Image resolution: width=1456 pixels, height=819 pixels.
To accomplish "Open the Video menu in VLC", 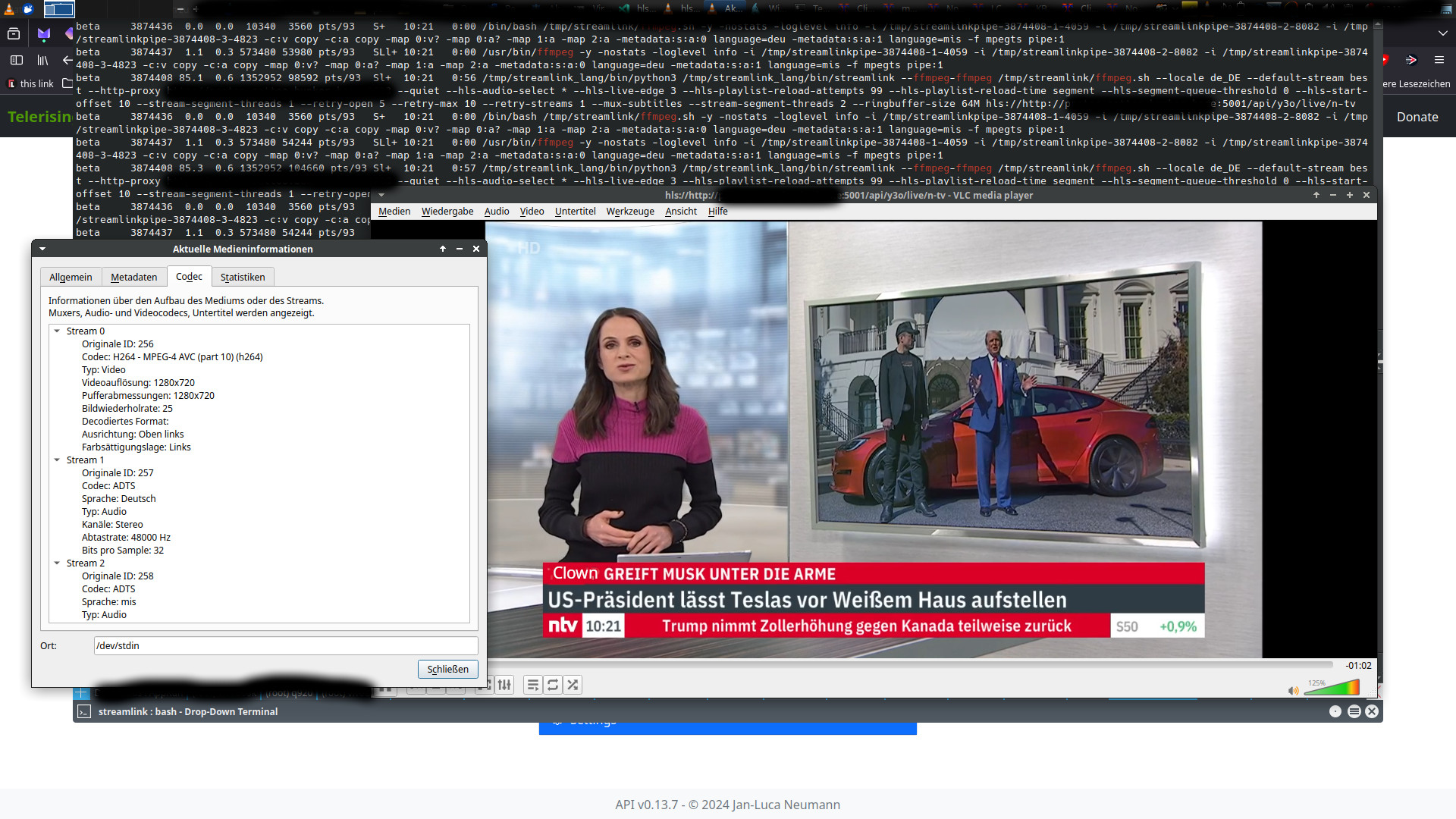I will point(532,212).
